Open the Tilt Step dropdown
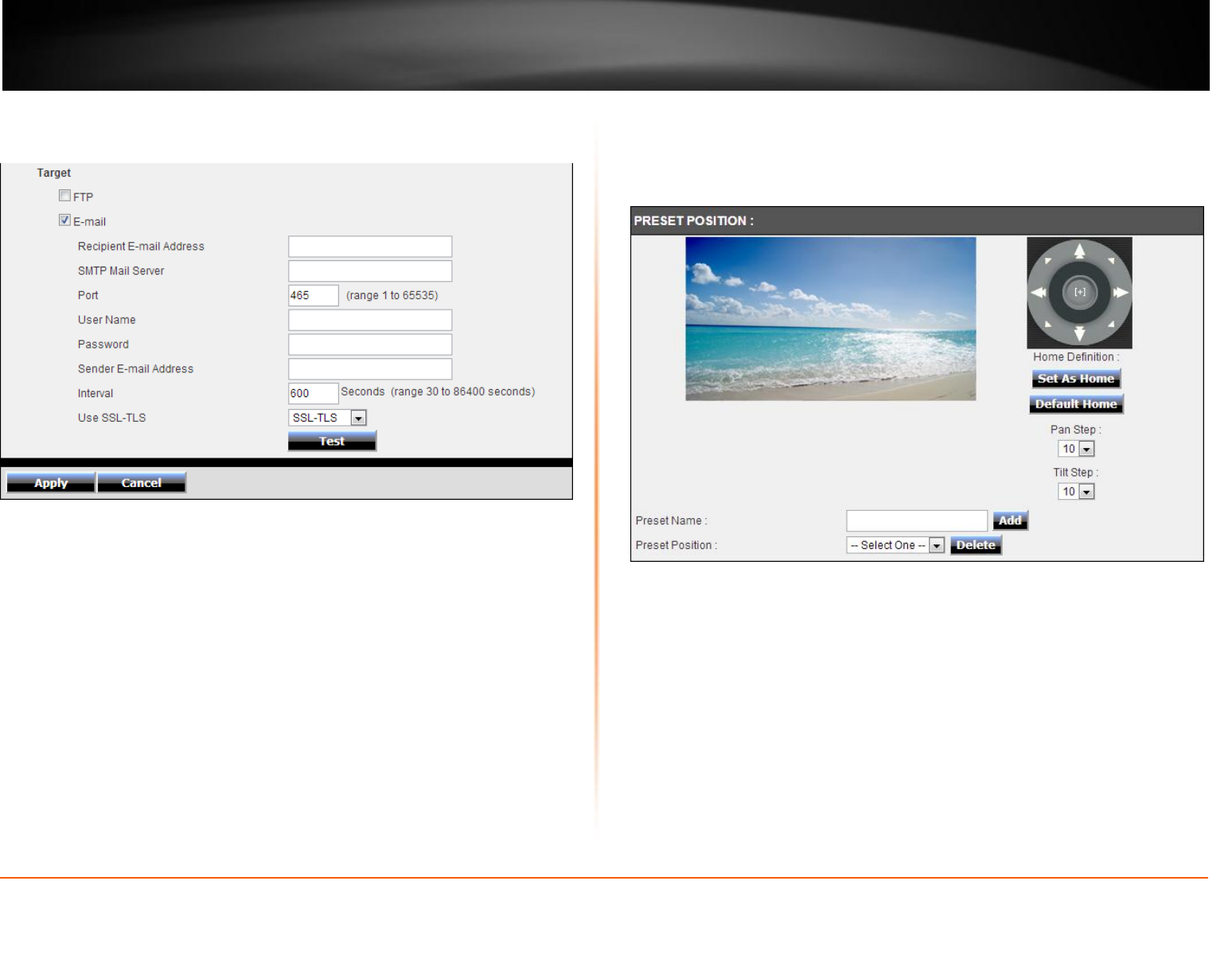This screenshot has height=955, width=1232. click(x=1076, y=492)
